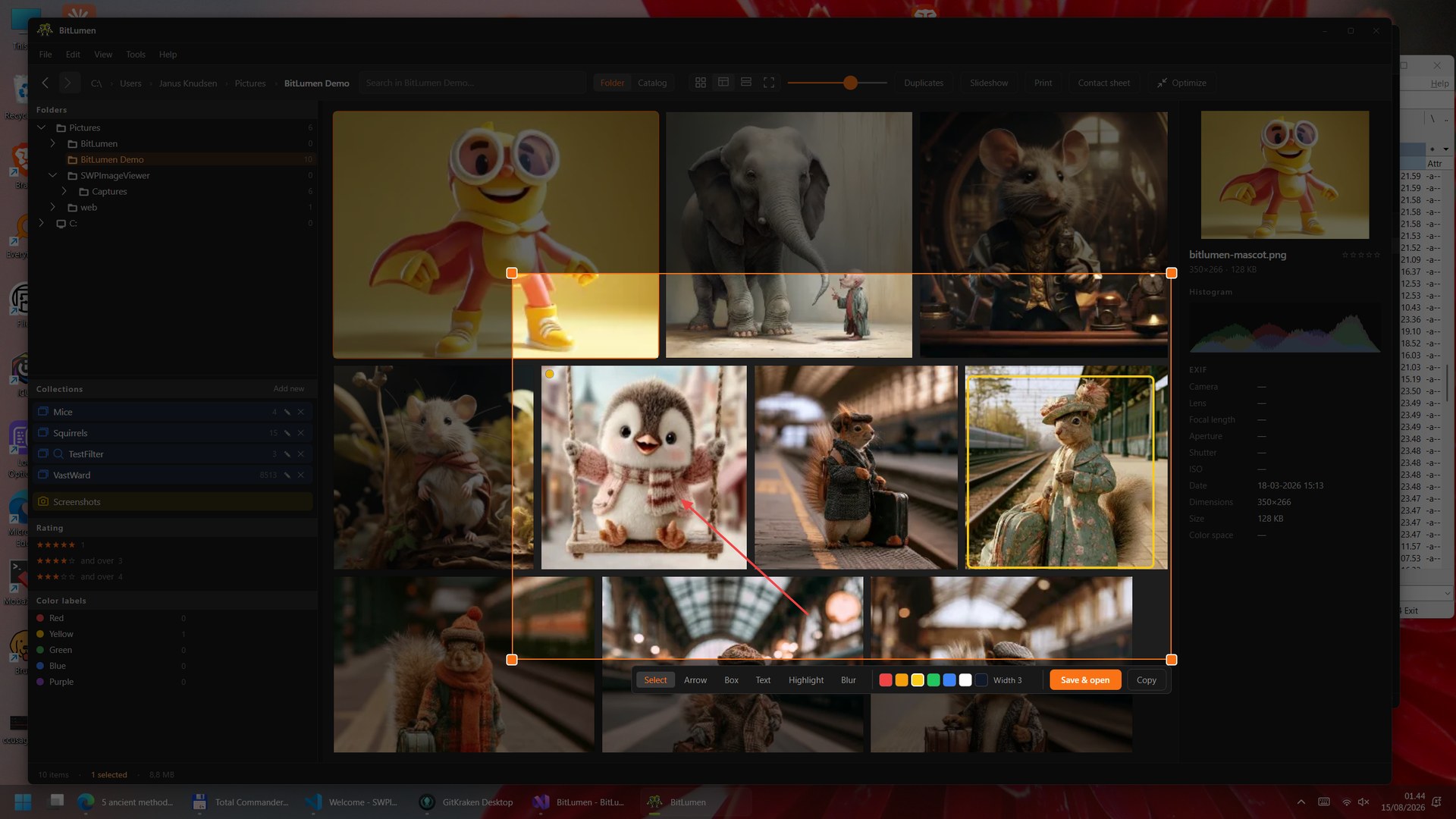Switch to the Catalog tab
Screen dimensions: 1456x819
click(652, 83)
